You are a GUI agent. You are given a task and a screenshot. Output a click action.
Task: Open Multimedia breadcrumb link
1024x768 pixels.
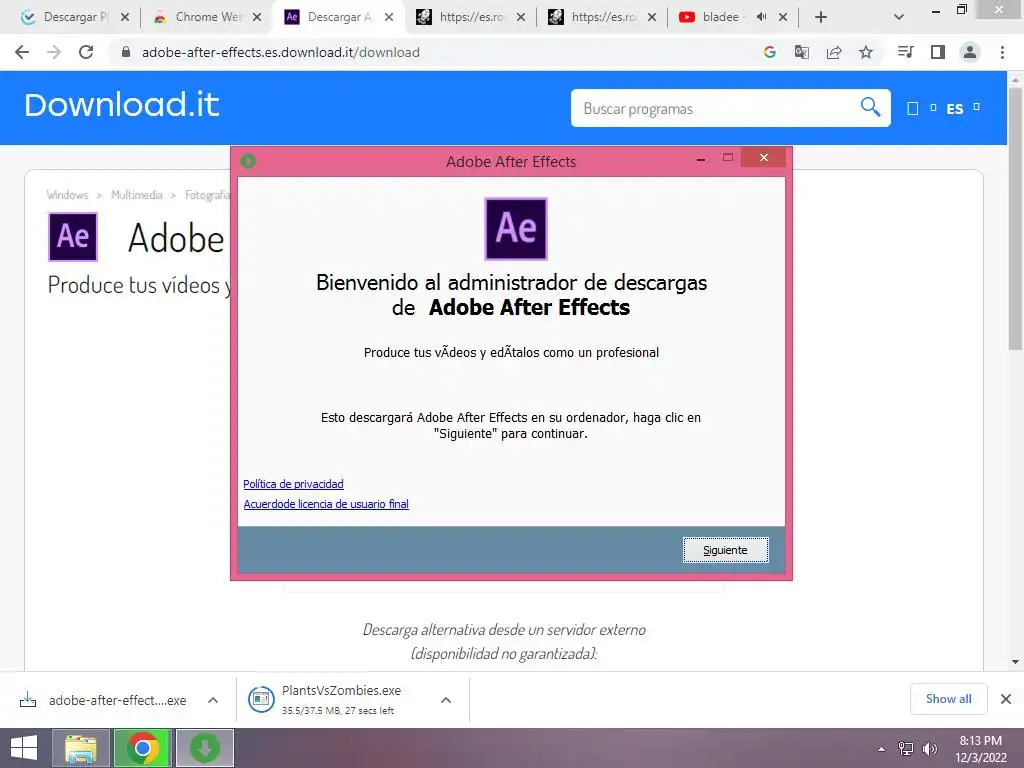(x=136, y=195)
